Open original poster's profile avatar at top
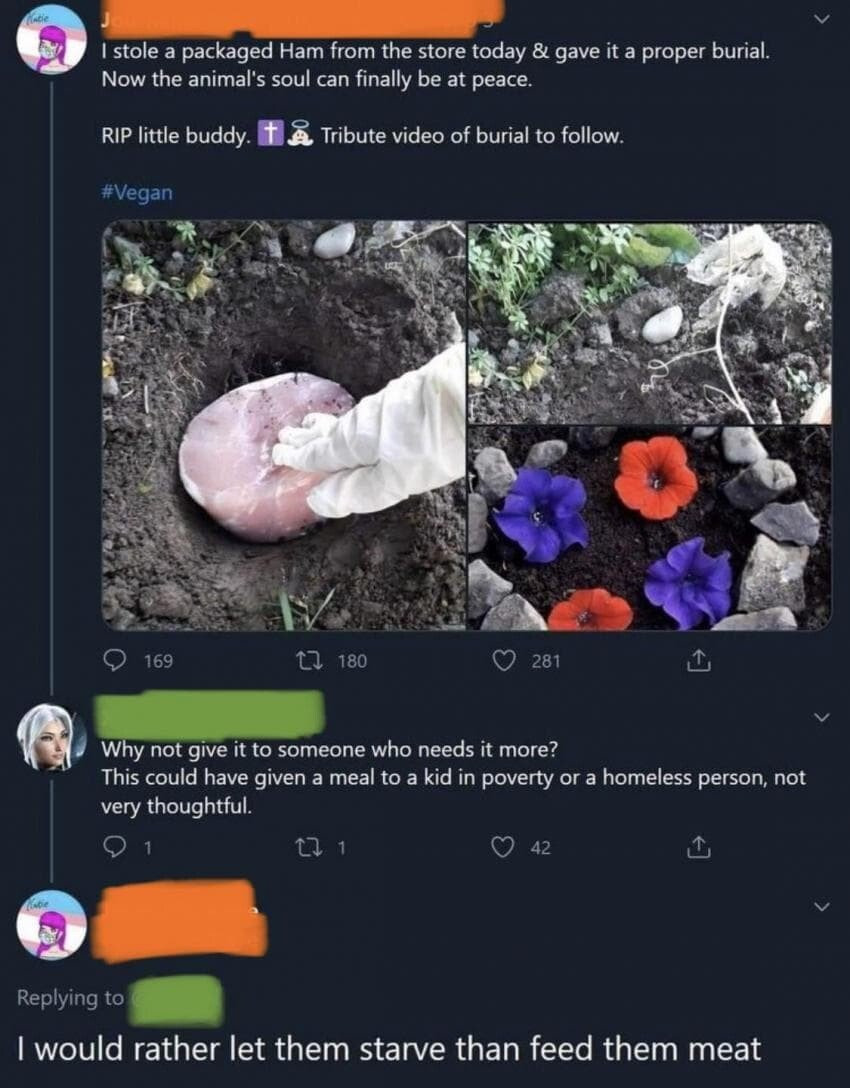850x1088 pixels. point(52,40)
